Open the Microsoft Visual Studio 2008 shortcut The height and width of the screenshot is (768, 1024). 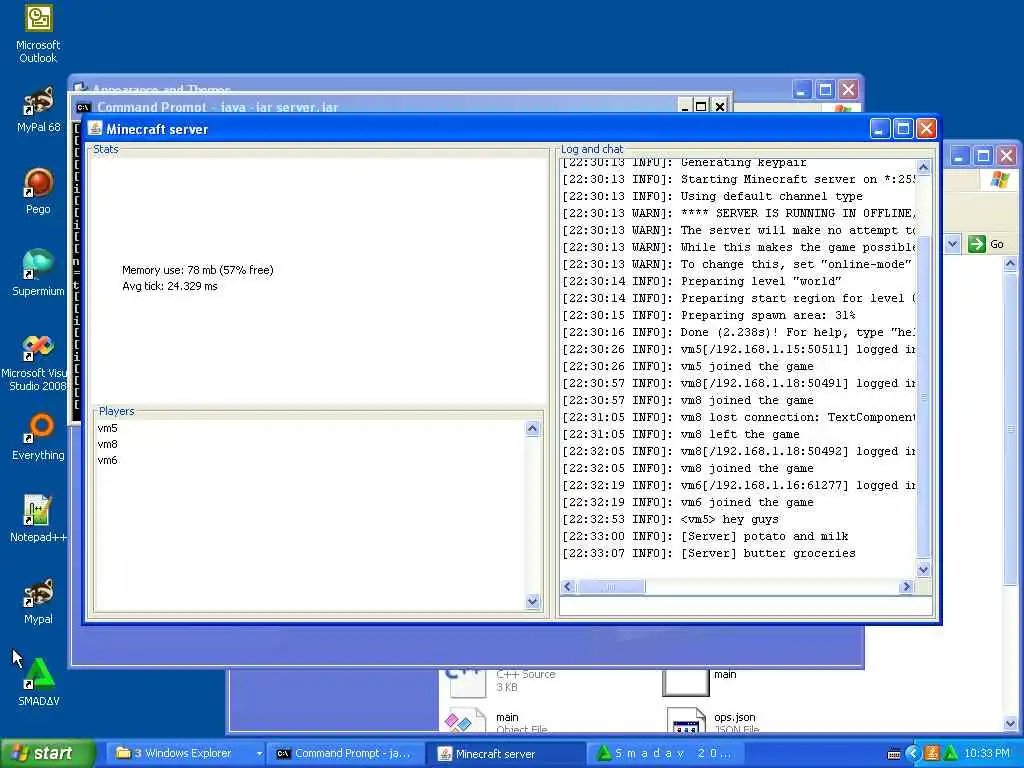point(35,362)
